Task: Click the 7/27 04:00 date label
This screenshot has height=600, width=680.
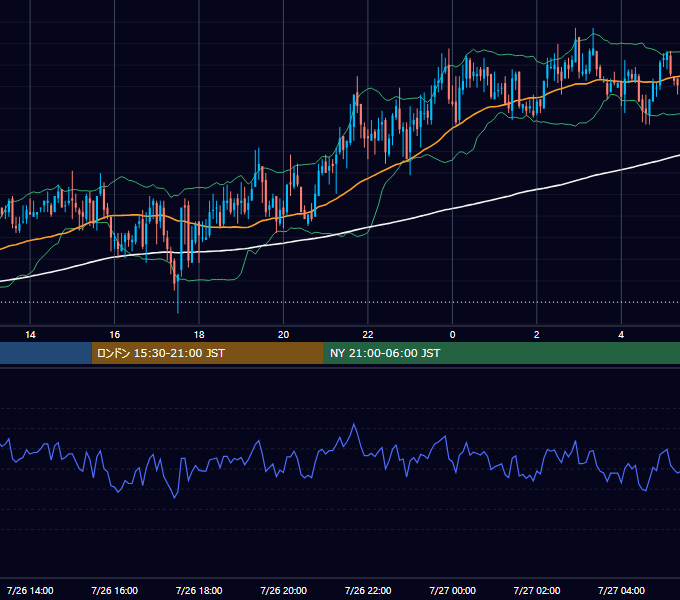Action: (x=621, y=590)
